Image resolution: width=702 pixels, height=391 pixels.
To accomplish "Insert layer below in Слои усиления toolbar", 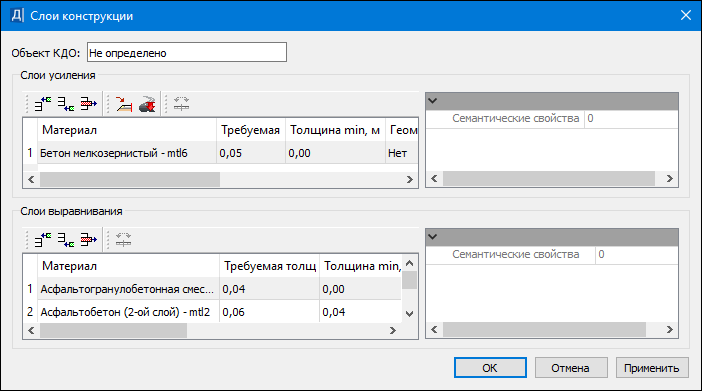I will [x=66, y=104].
